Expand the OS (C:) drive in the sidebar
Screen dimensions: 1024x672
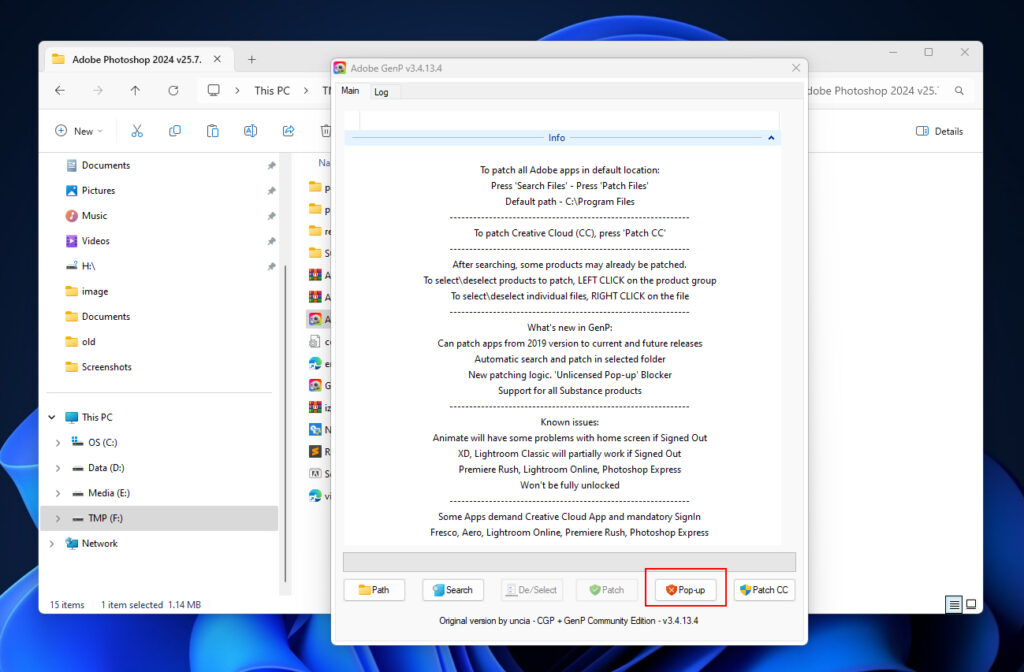pyautogui.click(x=58, y=441)
